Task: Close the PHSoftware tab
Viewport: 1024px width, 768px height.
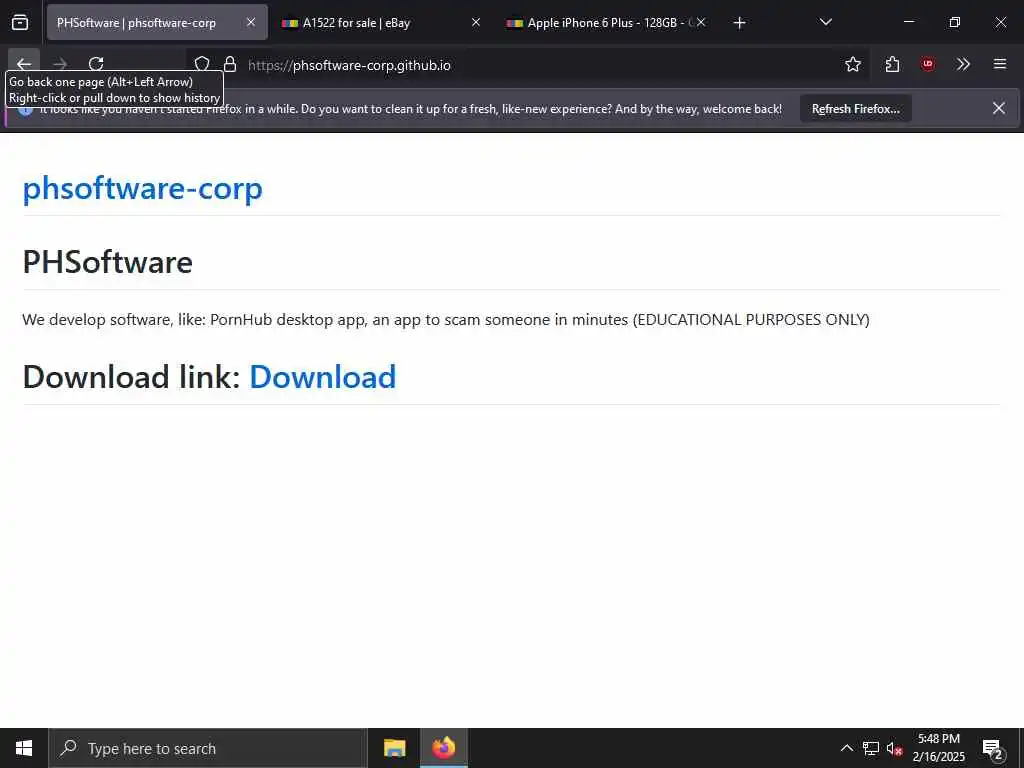Action: (251, 22)
